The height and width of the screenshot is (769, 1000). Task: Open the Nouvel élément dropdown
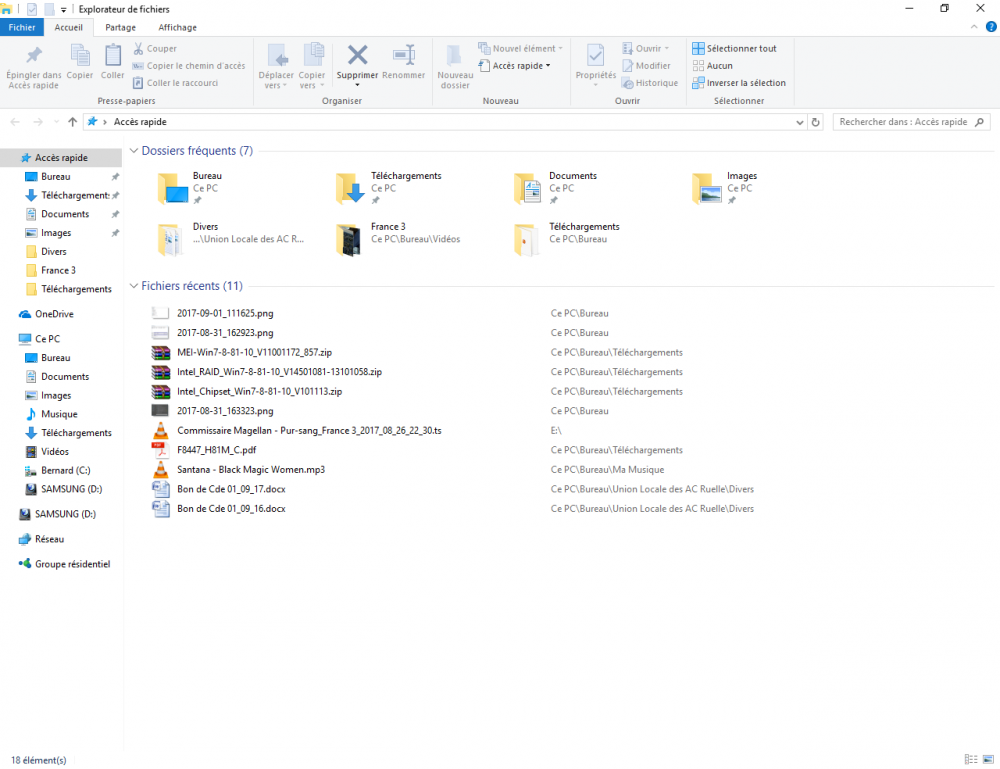pos(520,48)
